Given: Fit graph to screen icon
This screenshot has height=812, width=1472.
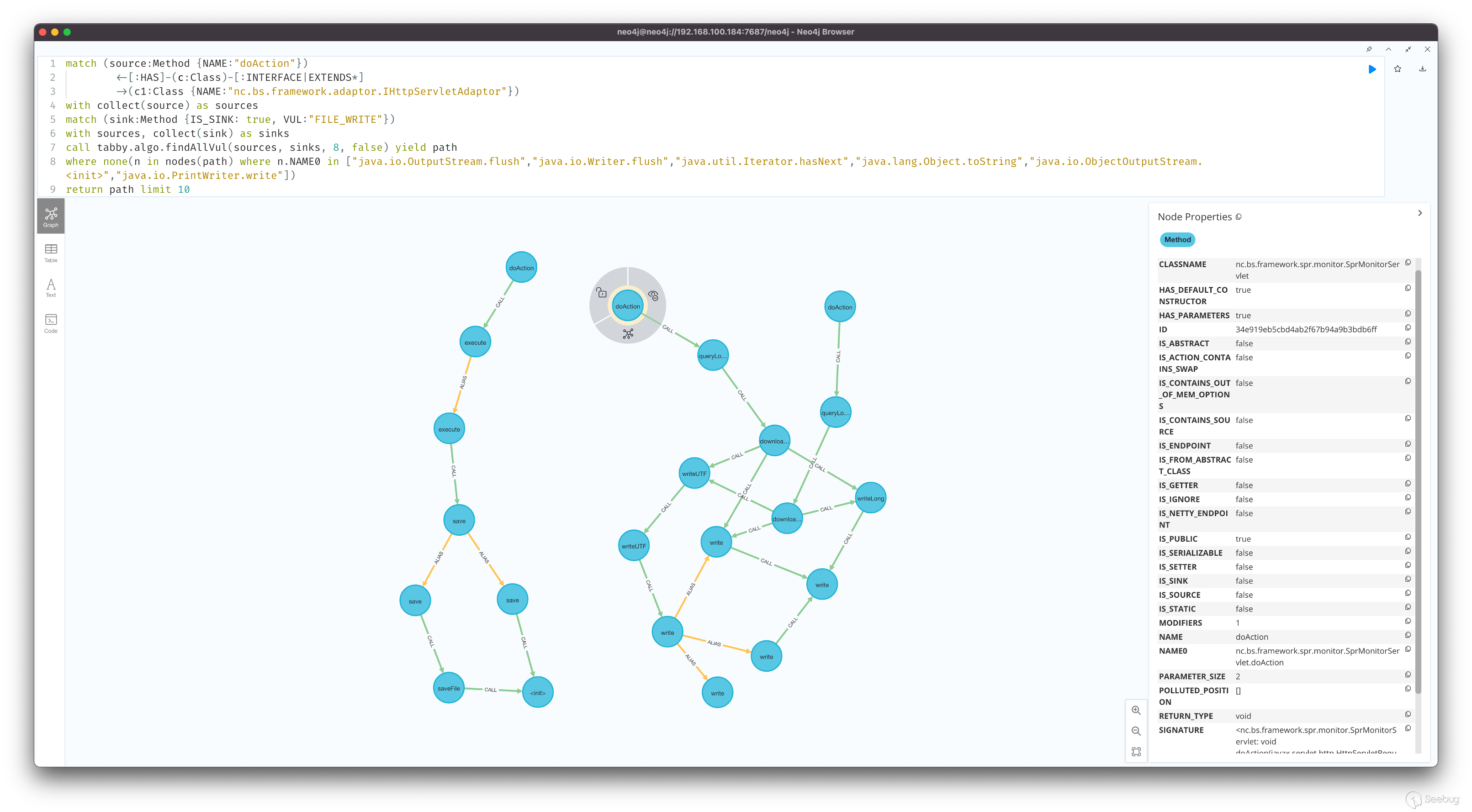Looking at the screenshot, I should [x=1136, y=752].
